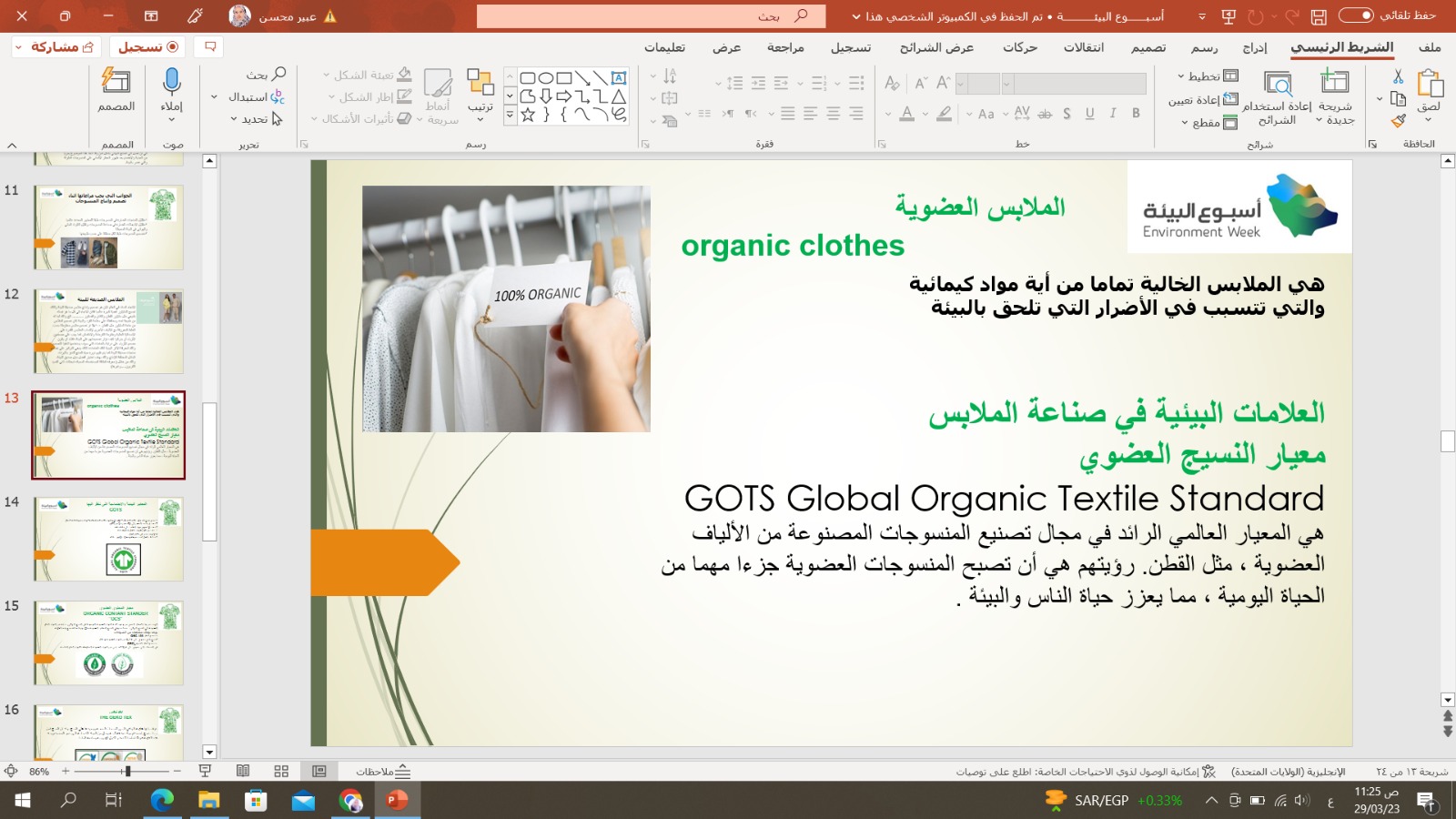Click the language indicator in status bar
1456x819 pixels.
tap(1288, 771)
